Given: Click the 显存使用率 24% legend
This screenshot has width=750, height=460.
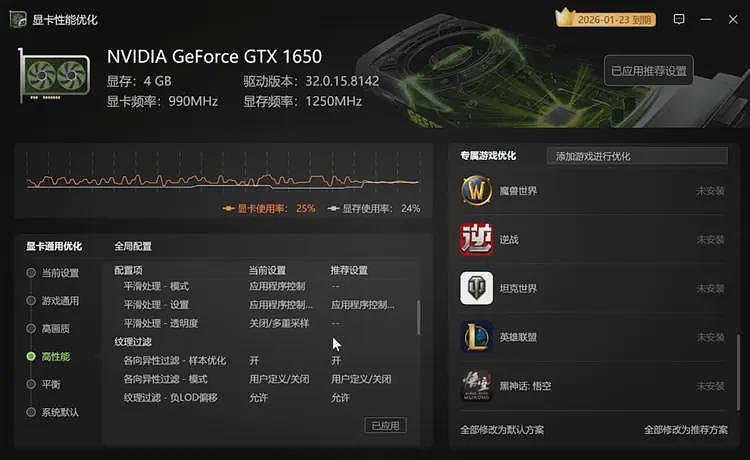Looking at the screenshot, I should (374, 208).
